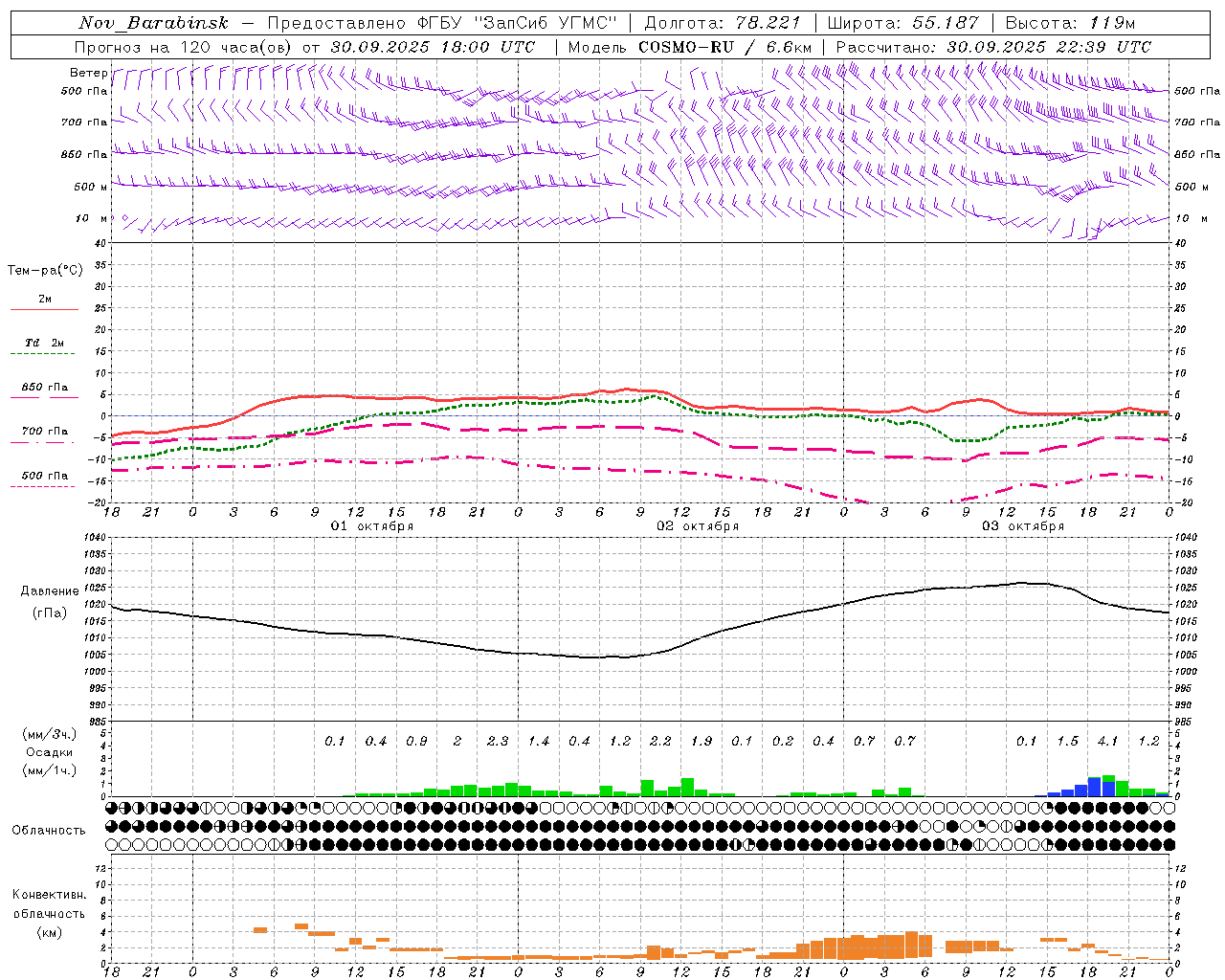The width and height of the screenshot is (1225, 980).
Task: Click the '1.4' precipitation amount
Action: click(x=539, y=741)
